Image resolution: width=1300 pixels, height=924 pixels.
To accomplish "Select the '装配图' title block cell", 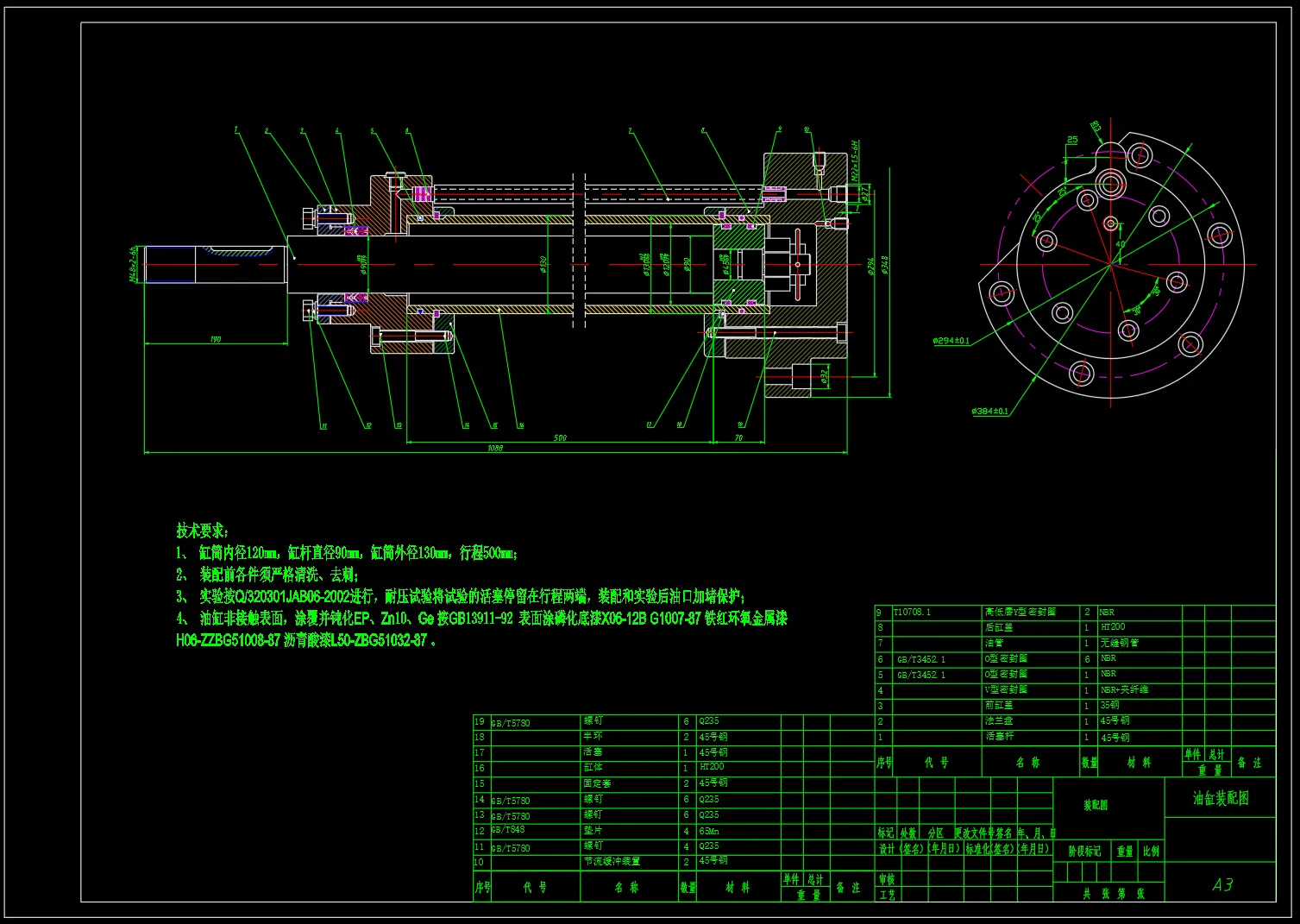I will (x=1096, y=805).
